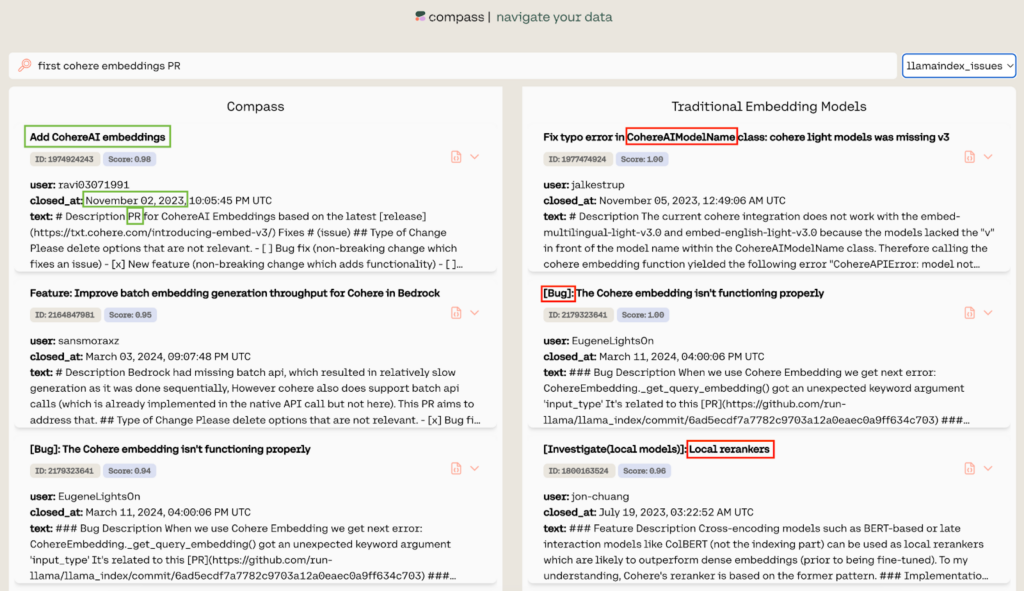The width and height of the screenshot is (1024, 591).
Task: Click the navigate your data tagline
Action: pos(554,17)
